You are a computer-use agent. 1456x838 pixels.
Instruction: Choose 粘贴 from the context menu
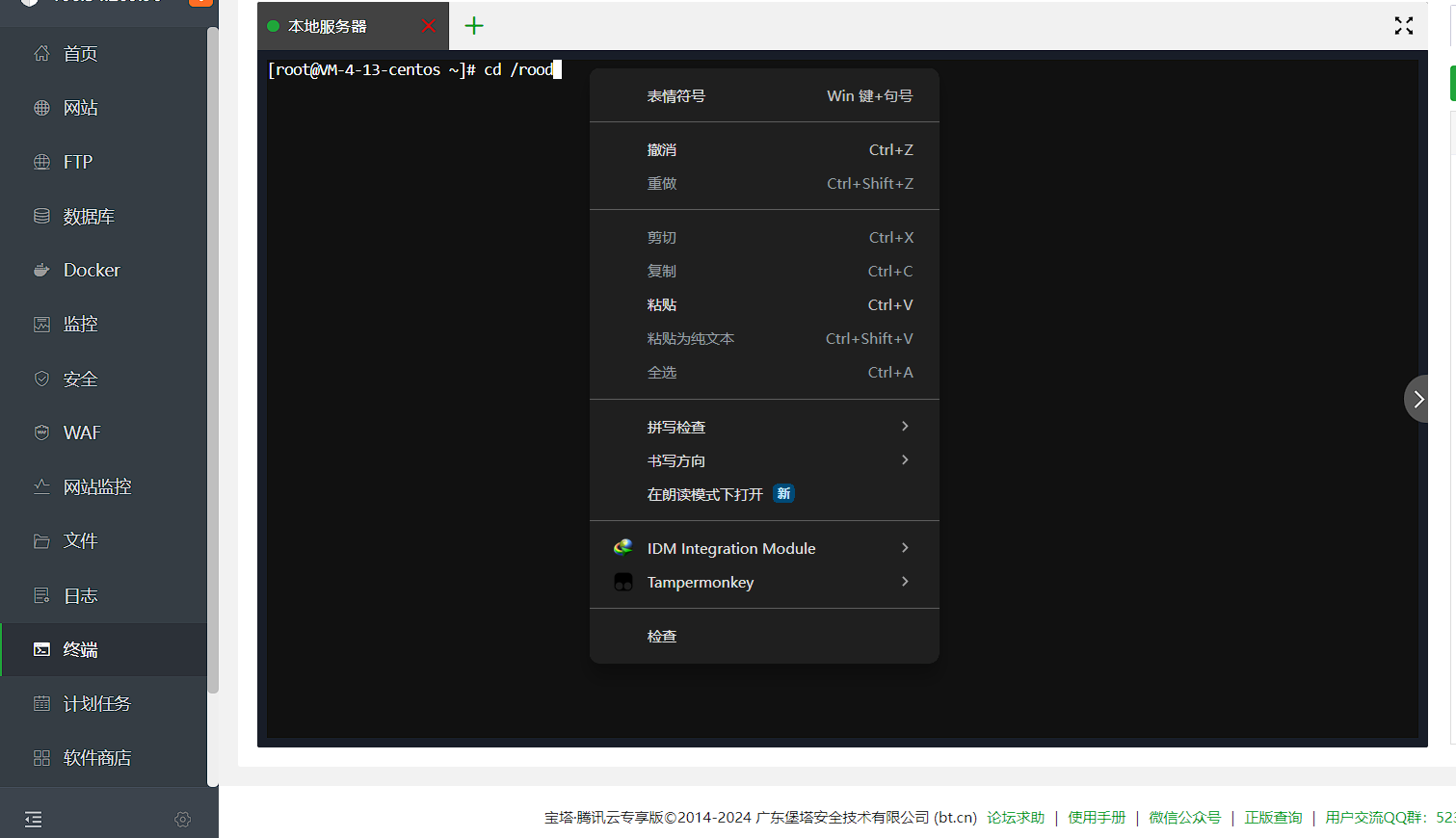click(764, 304)
